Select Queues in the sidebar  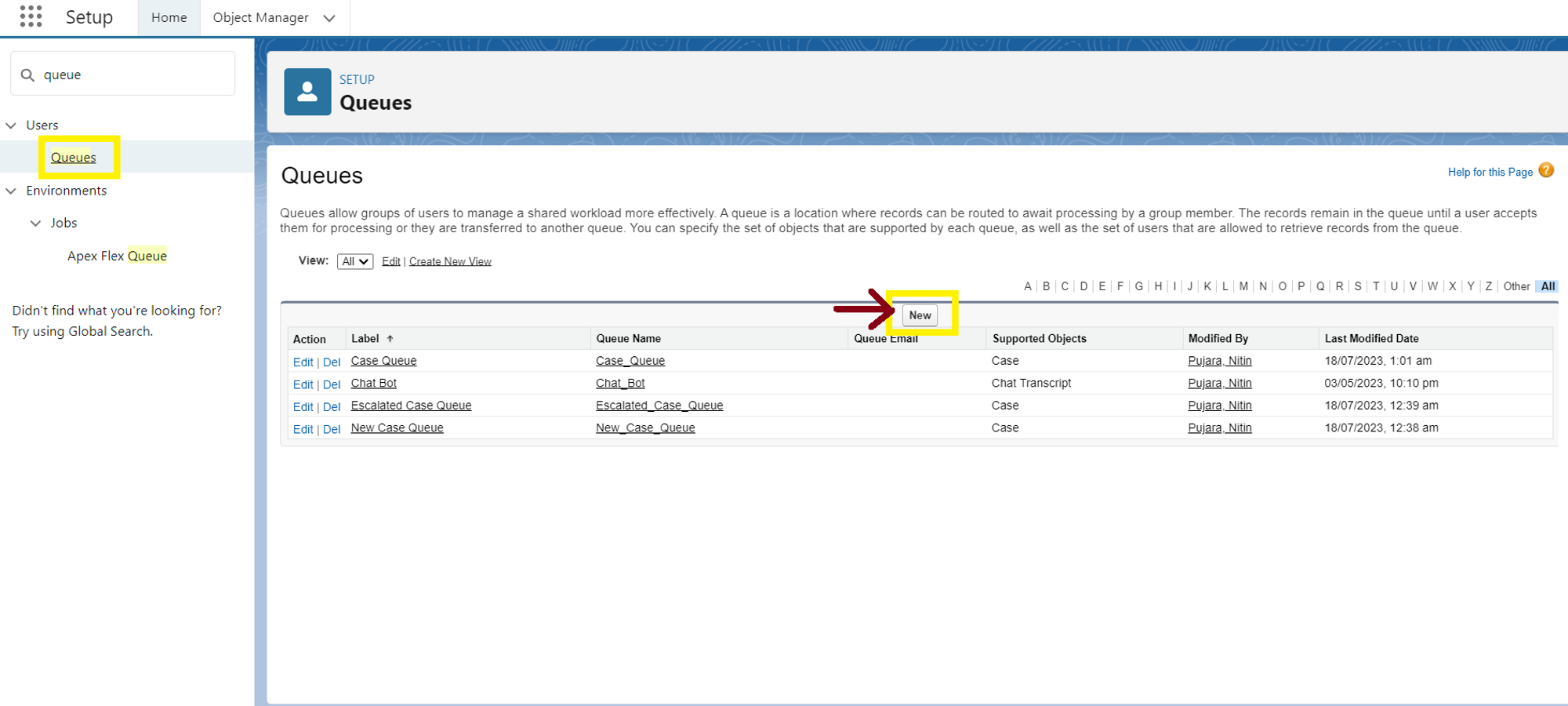pos(74,158)
